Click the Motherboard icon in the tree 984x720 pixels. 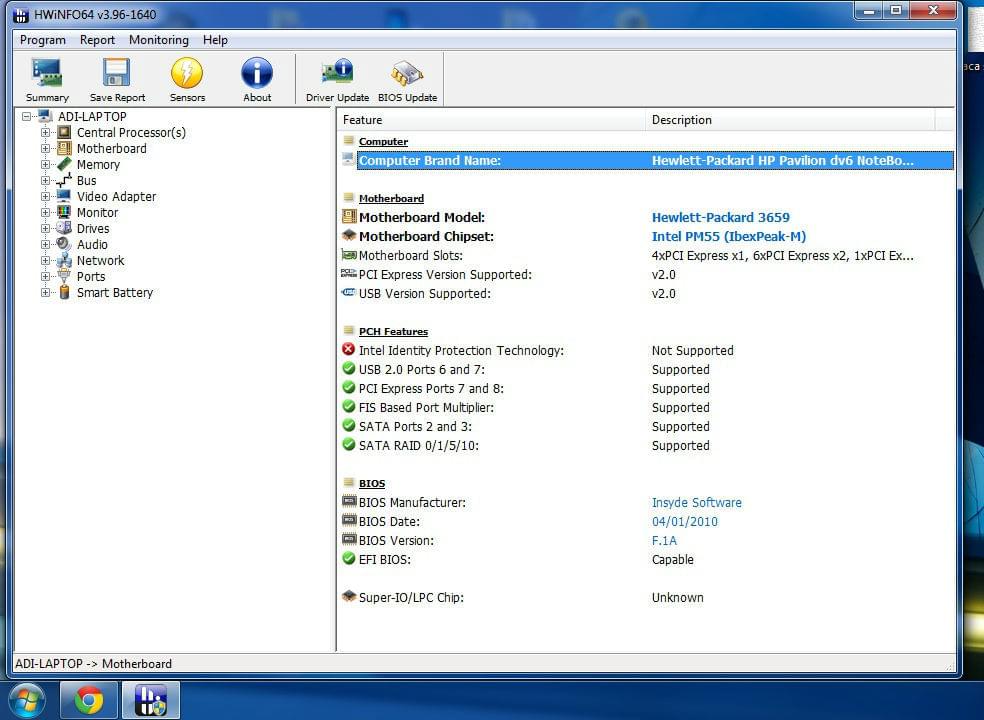coord(64,148)
